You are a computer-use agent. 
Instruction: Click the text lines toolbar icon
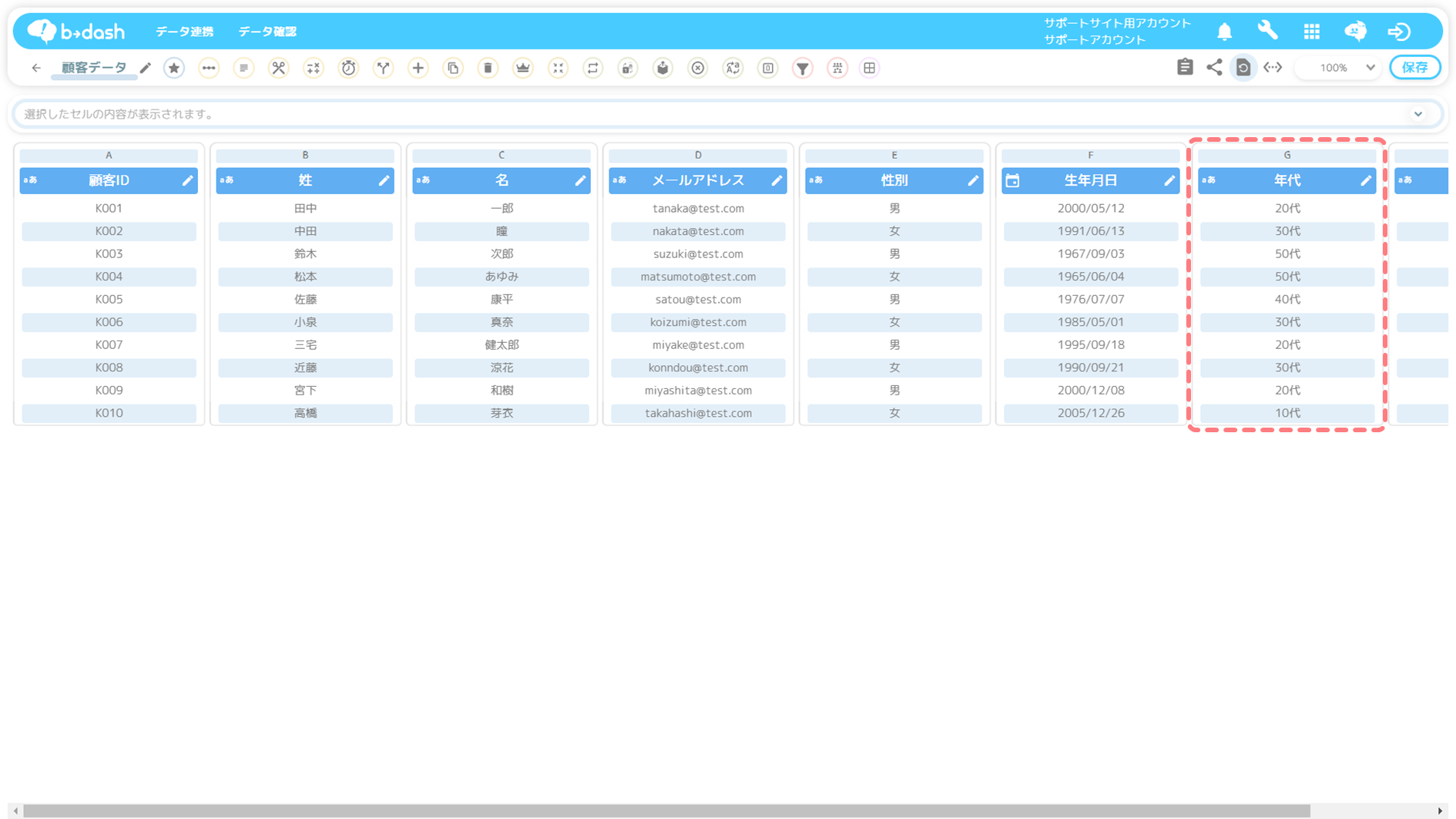(243, 68)
